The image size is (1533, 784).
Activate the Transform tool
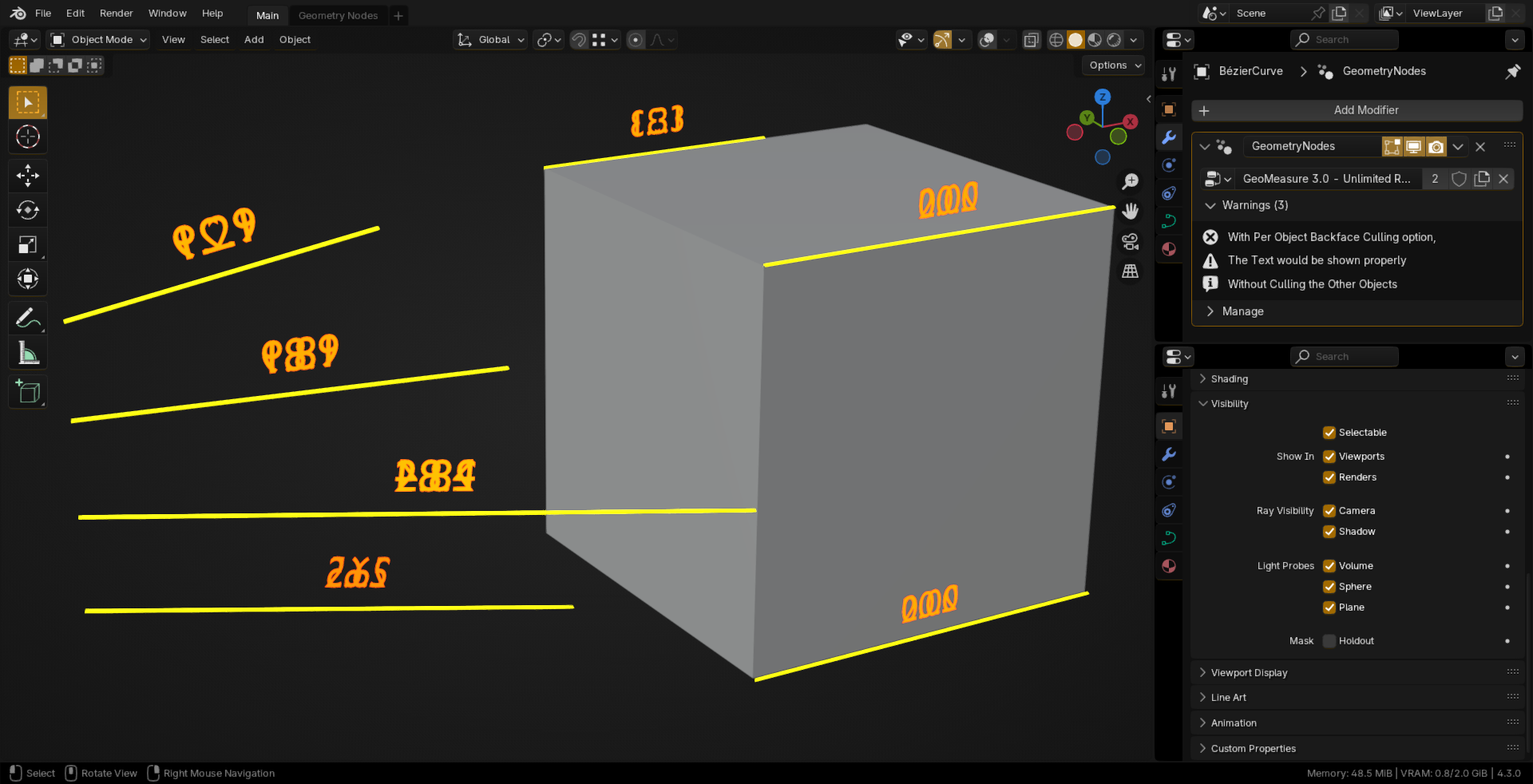(28, 279)
